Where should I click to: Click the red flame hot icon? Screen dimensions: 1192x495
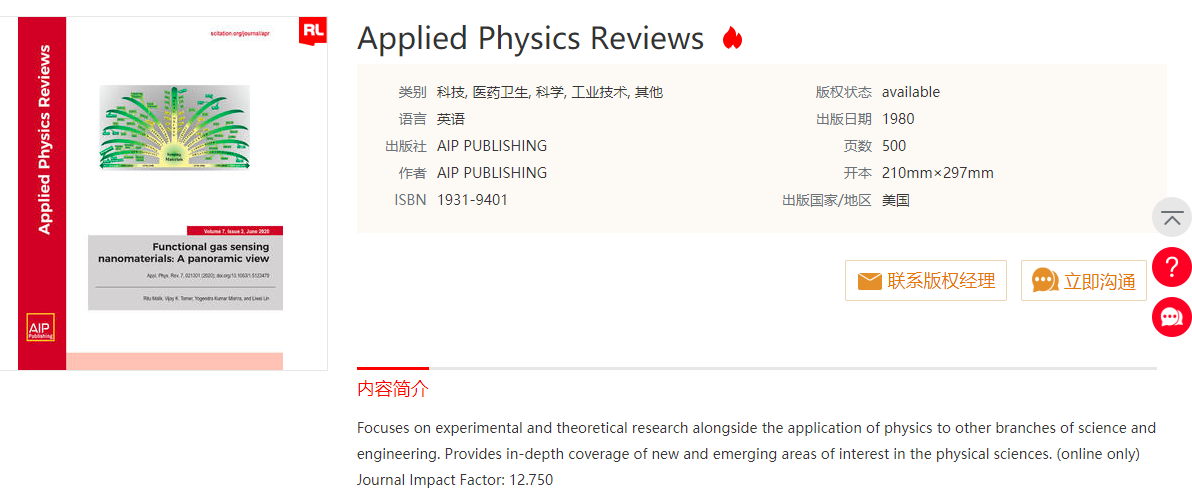coord(732,37)
